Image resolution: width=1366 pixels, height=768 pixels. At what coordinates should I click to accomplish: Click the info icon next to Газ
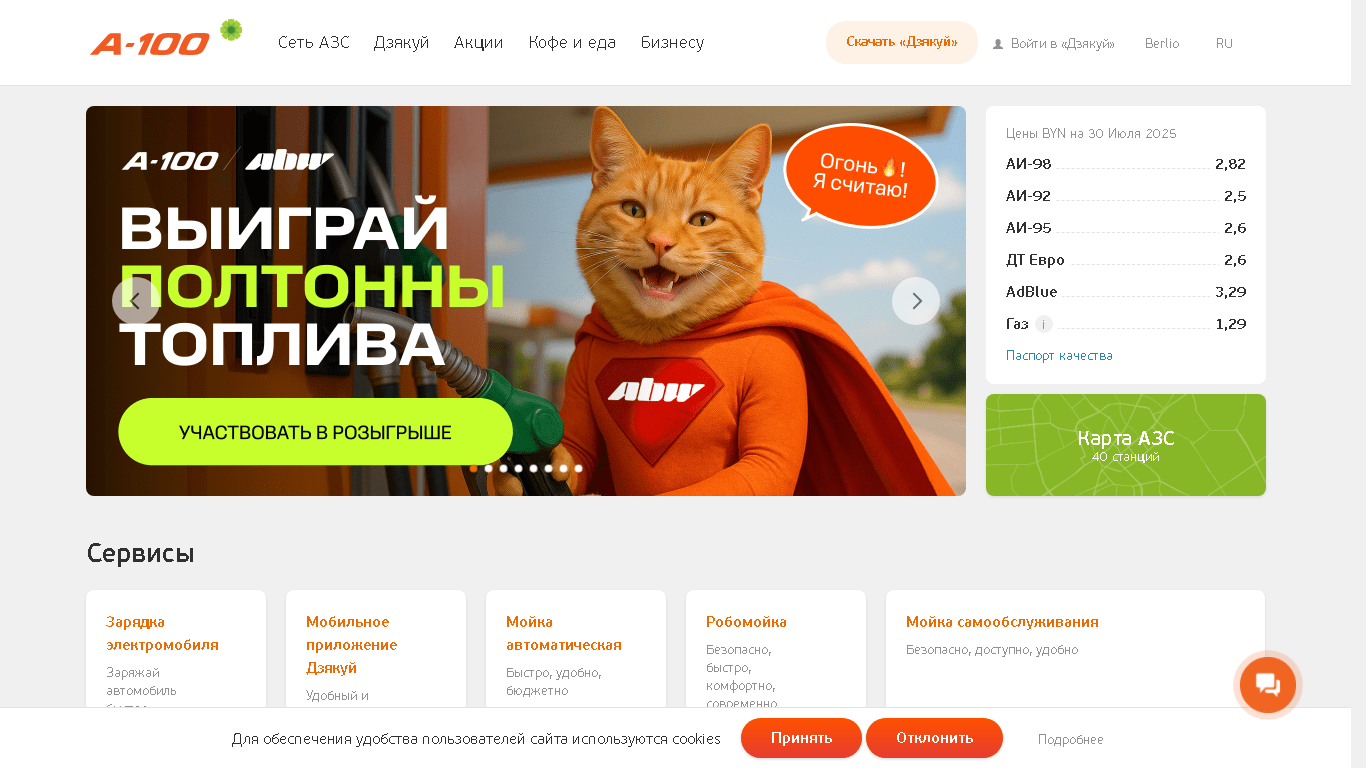pyautogui.click(x=1044, y=324)
